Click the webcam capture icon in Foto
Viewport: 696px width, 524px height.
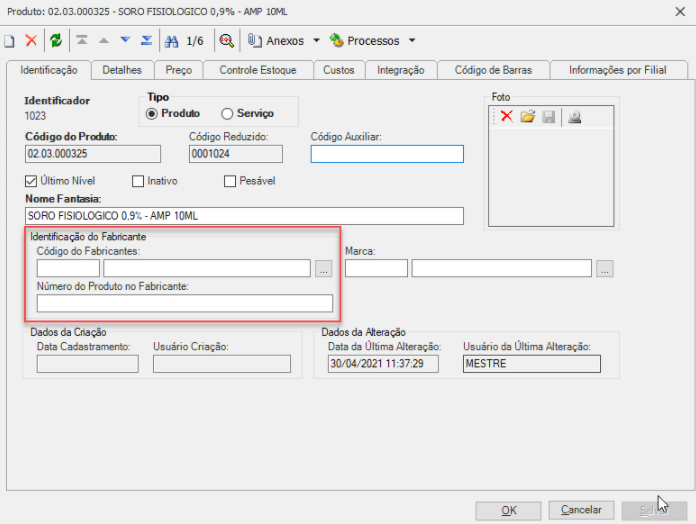pos(574,117)
